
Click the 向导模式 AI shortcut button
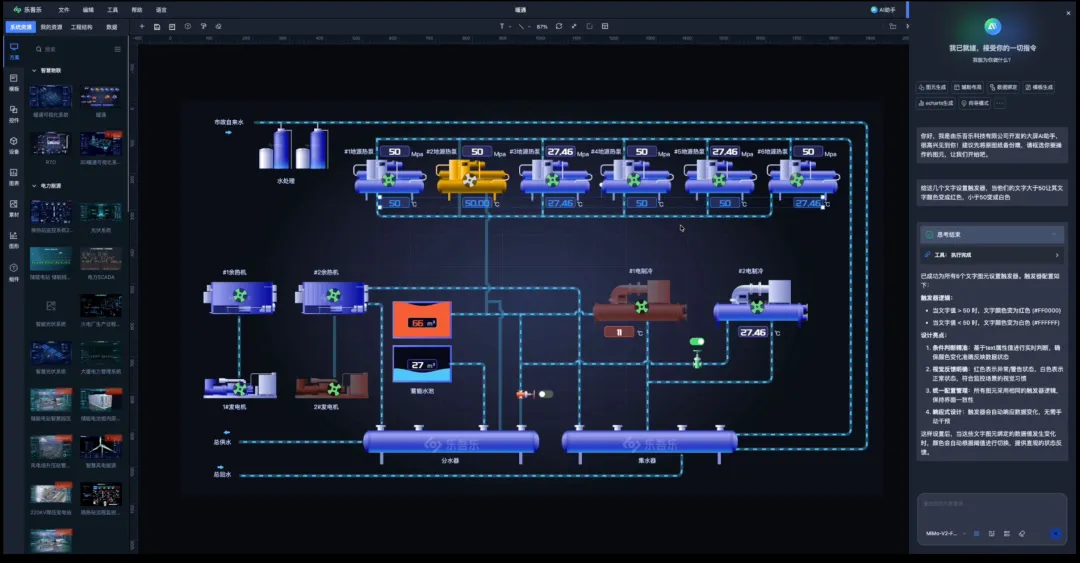[975, 103]
